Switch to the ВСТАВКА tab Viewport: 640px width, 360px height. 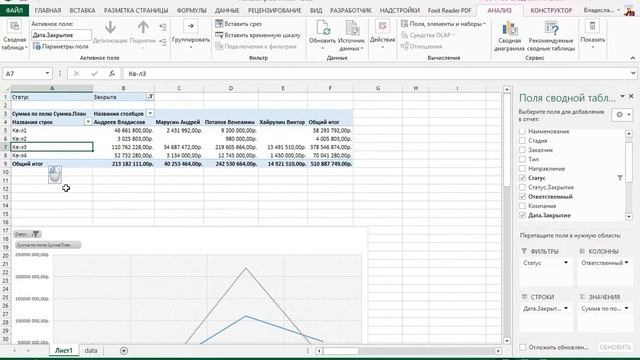[x=82, y=10]
